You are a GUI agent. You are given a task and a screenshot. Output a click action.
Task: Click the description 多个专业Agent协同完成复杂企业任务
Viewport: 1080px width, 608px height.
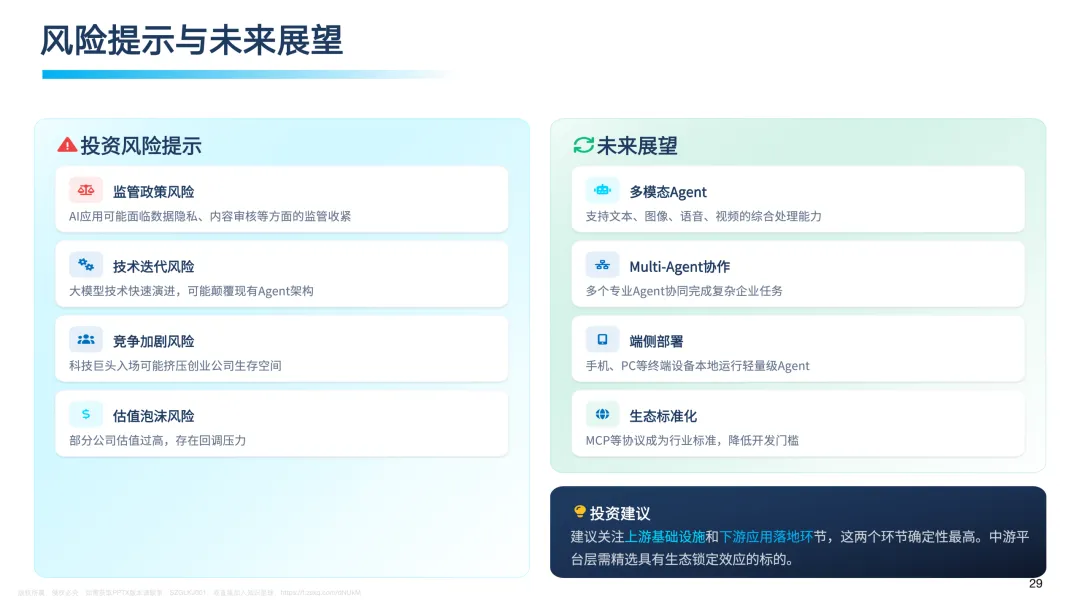684,291
